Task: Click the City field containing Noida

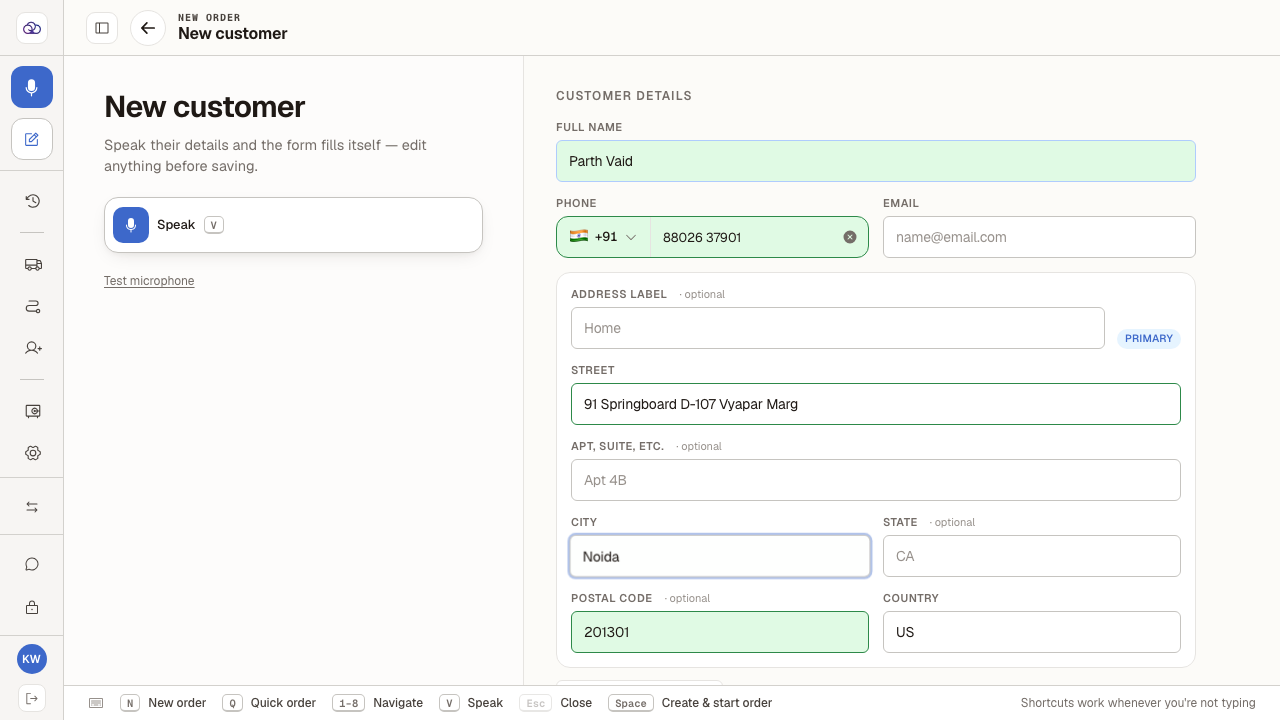Action: tap(720, 556)
